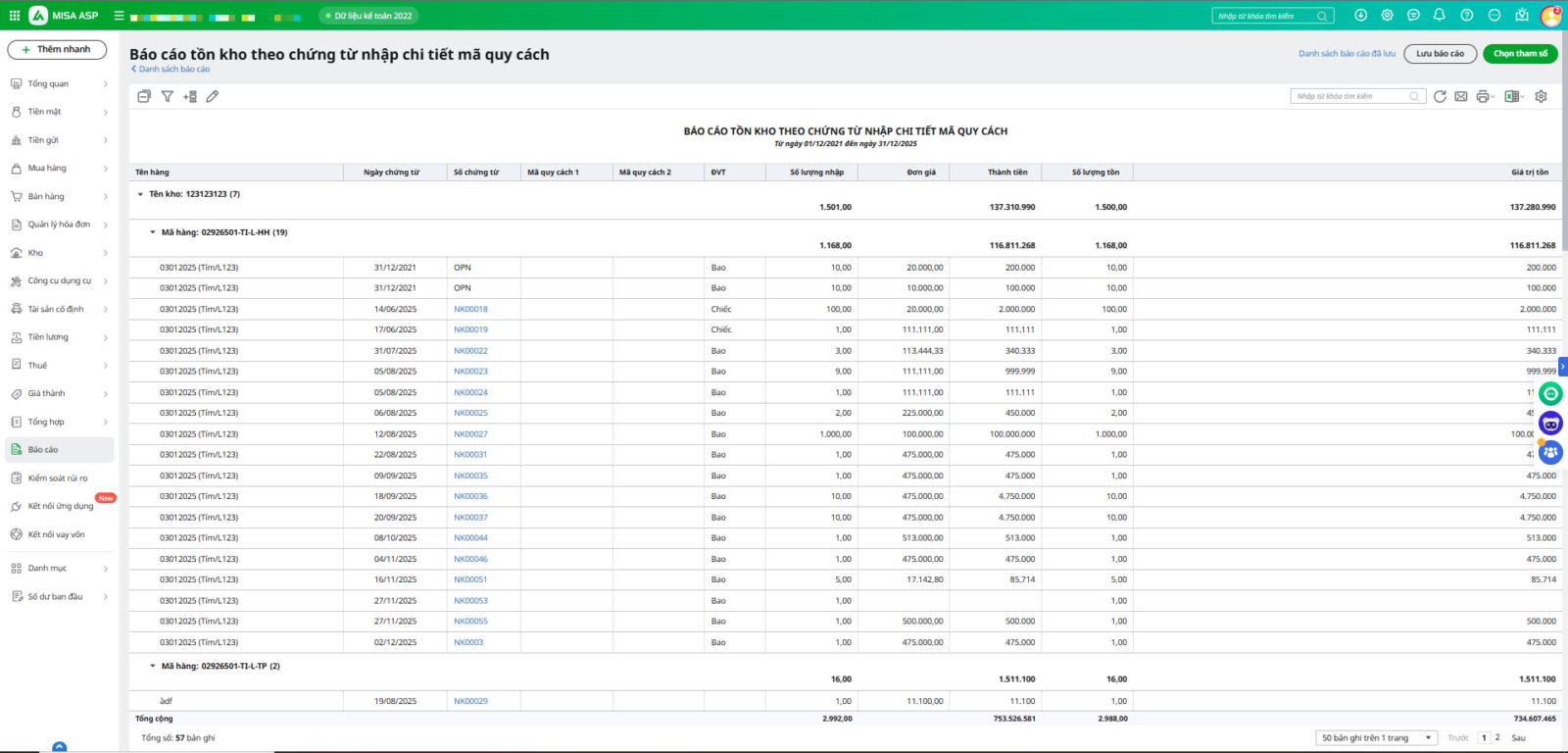Open the '50 bản ghi trên 1 trang' dropdown
Image resolution: width=1568 pixels, height=753 pixels.
point(1376,737)
